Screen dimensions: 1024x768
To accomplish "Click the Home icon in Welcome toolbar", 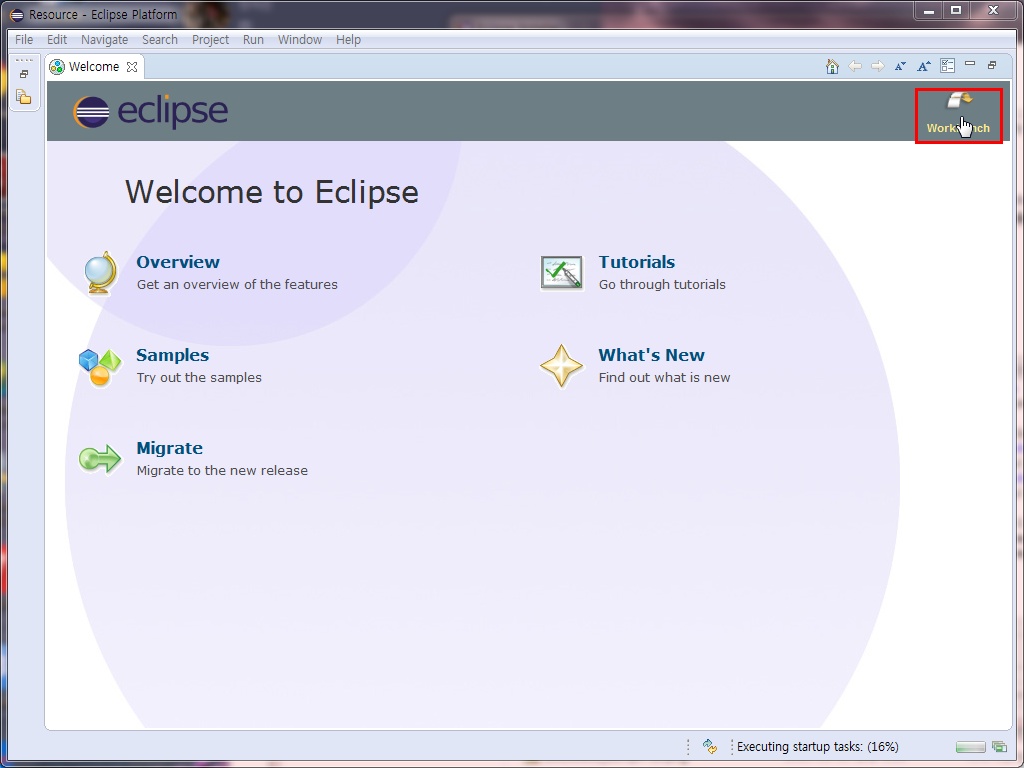I will point(832,66).
